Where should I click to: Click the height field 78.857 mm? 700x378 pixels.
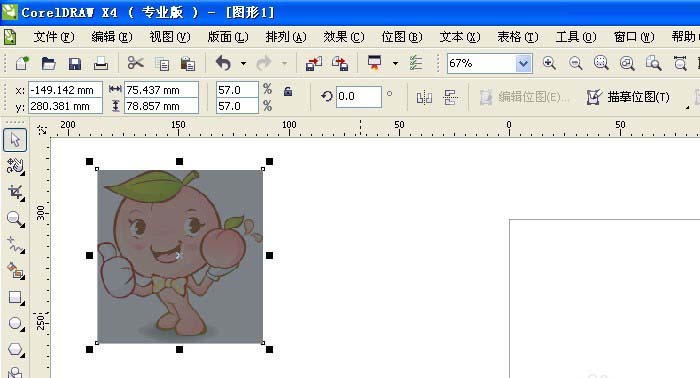pos(161,106)
